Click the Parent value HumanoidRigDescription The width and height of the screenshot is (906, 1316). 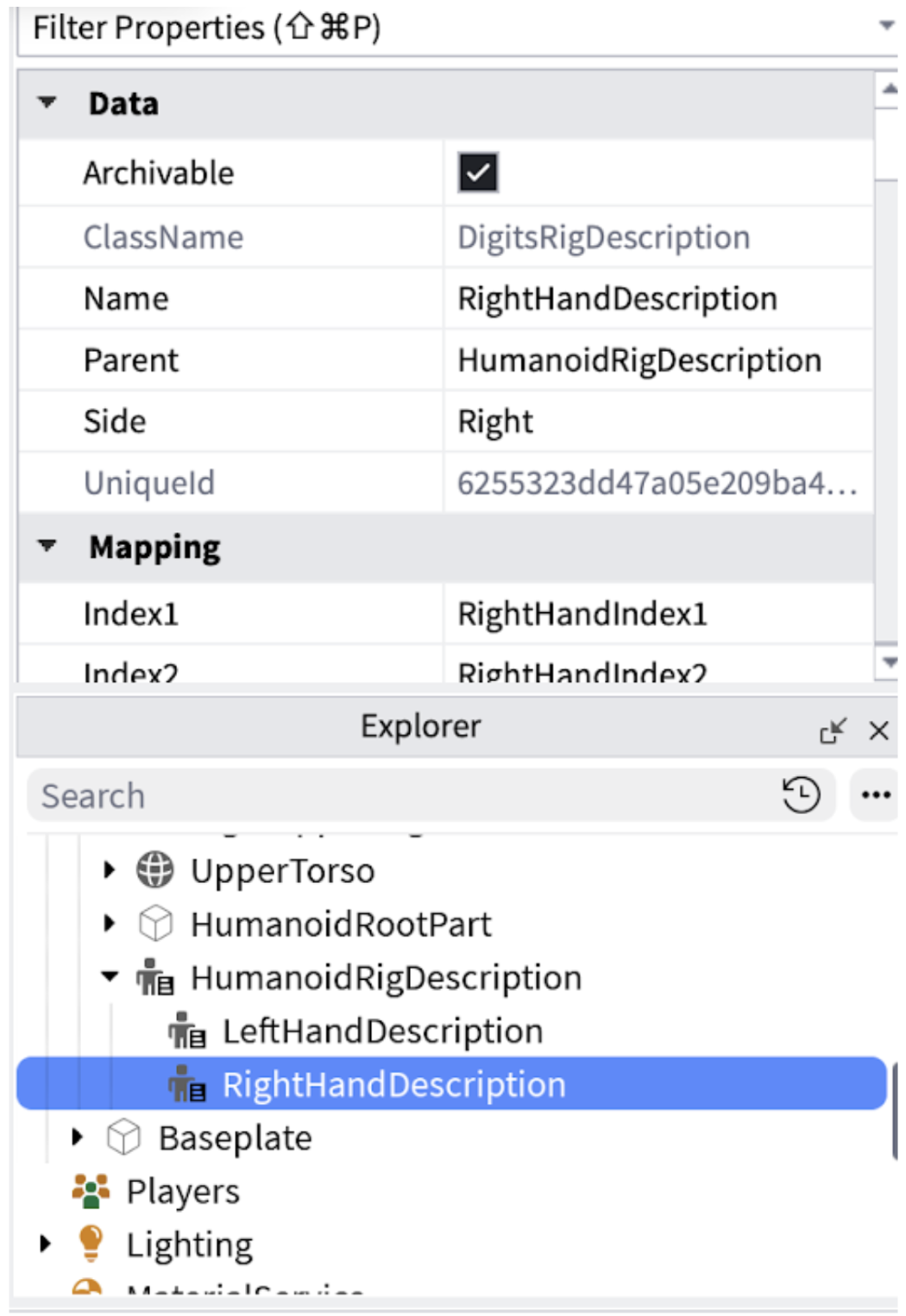point(639,360)
